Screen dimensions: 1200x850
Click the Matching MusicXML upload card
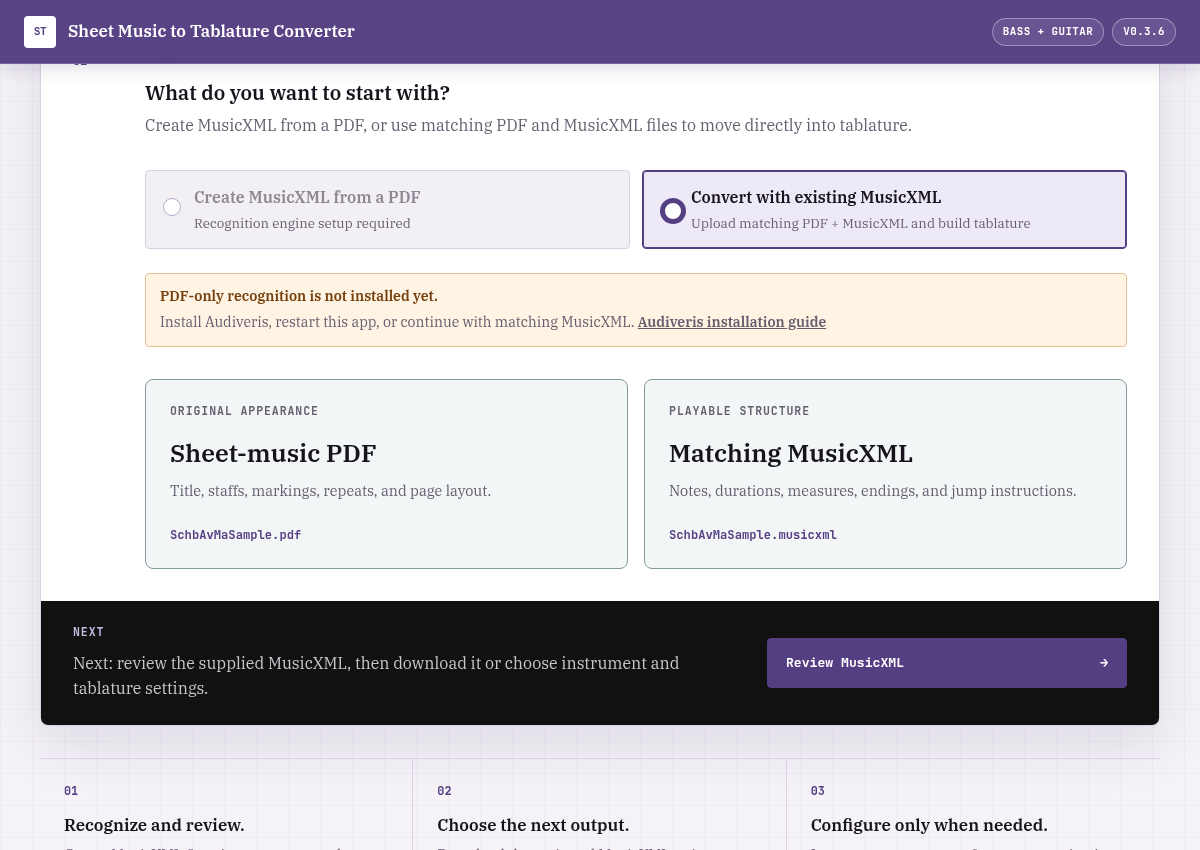point(885,474)
